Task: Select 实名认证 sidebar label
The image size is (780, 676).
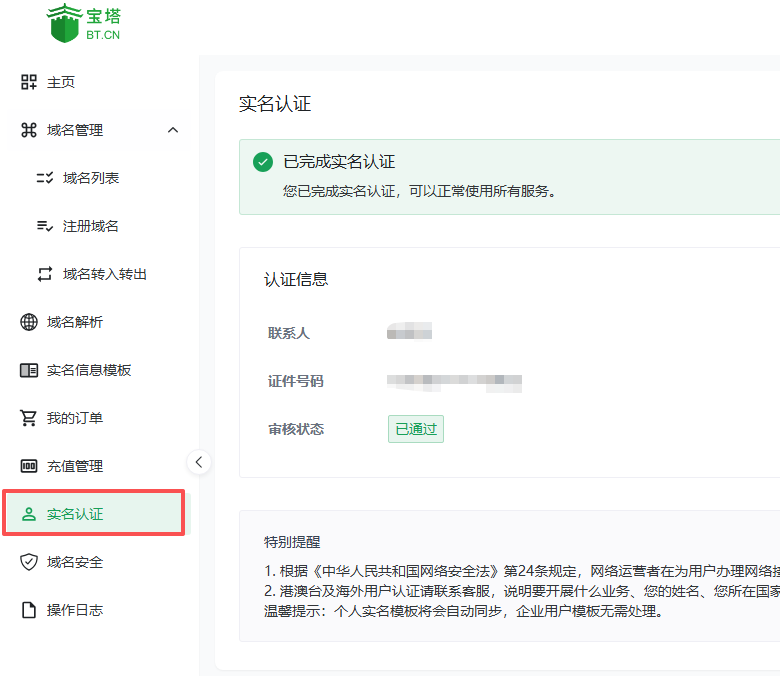Action: tap(75, 514)
